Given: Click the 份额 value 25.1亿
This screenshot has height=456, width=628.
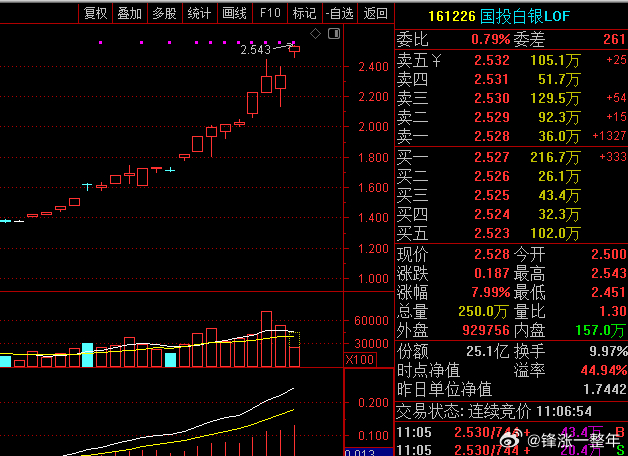Looking at the screenshot, I should click(487, 351).
